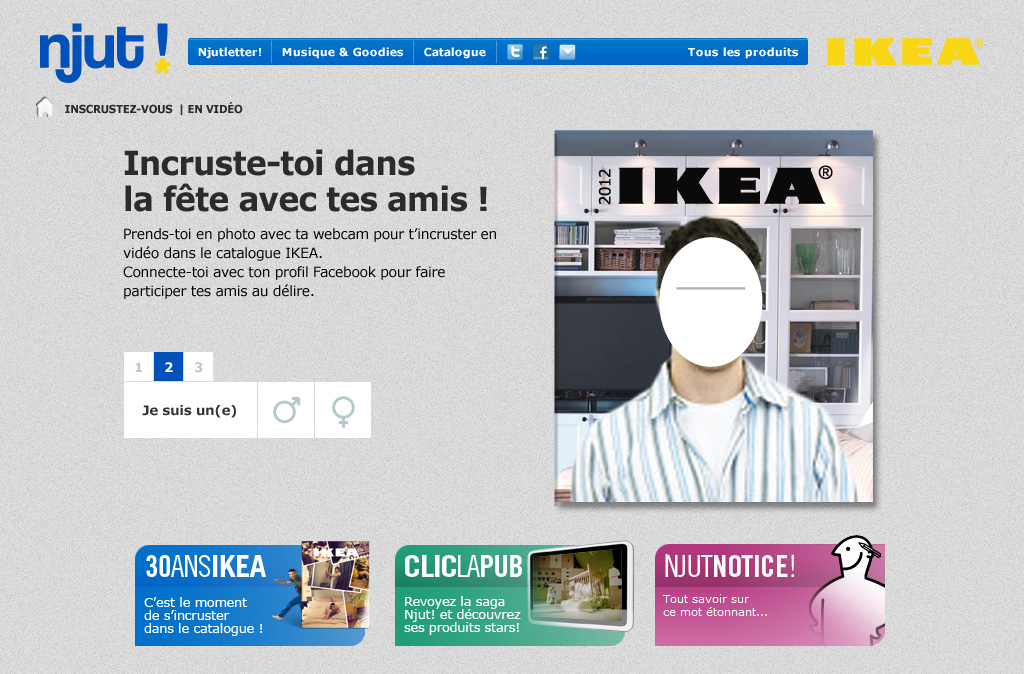Click the yellow IKEA logo
Viewport: 1024px width, 674px height.
tap(904, 52)
